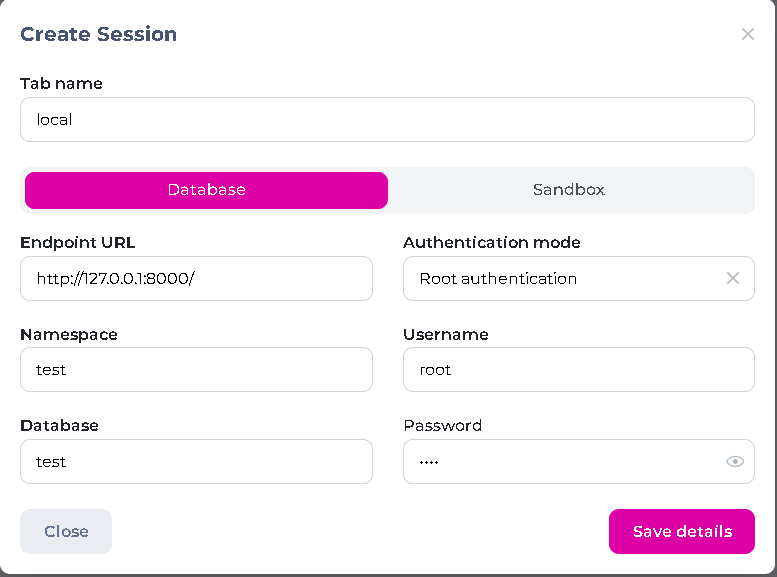Click the Authentication mode label
Image resolution: width=777 pixels, height=577 pixels.
[492, 242]
